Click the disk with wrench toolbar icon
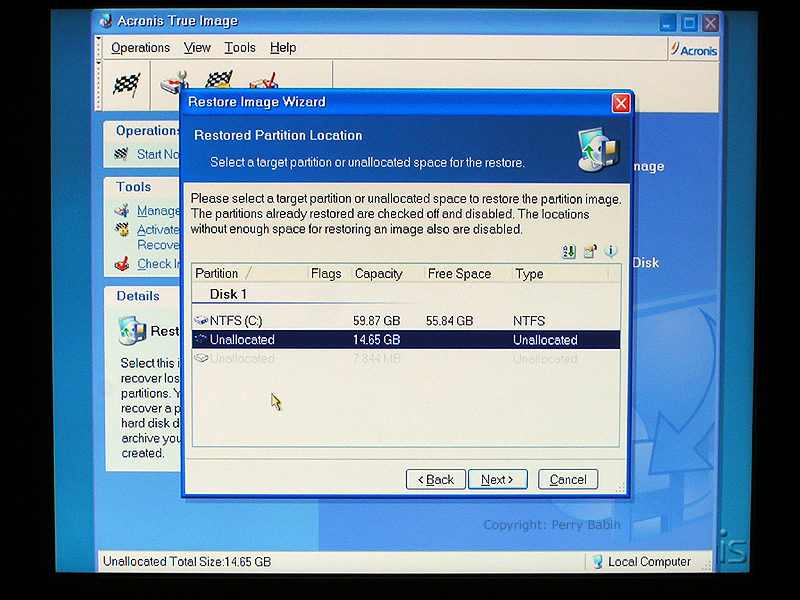Image resolution: width=800 pixels, height=600 pixels. (x=174, y=82)
